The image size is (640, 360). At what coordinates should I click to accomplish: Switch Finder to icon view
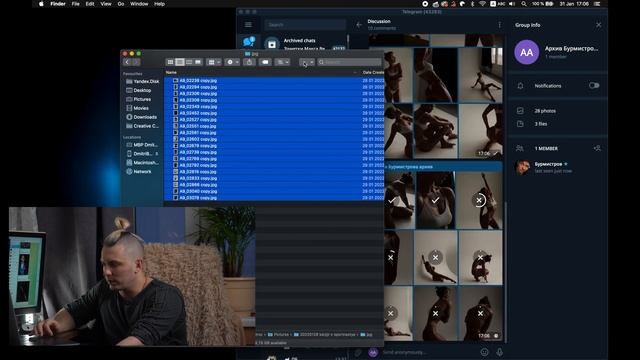coord(170,62)
